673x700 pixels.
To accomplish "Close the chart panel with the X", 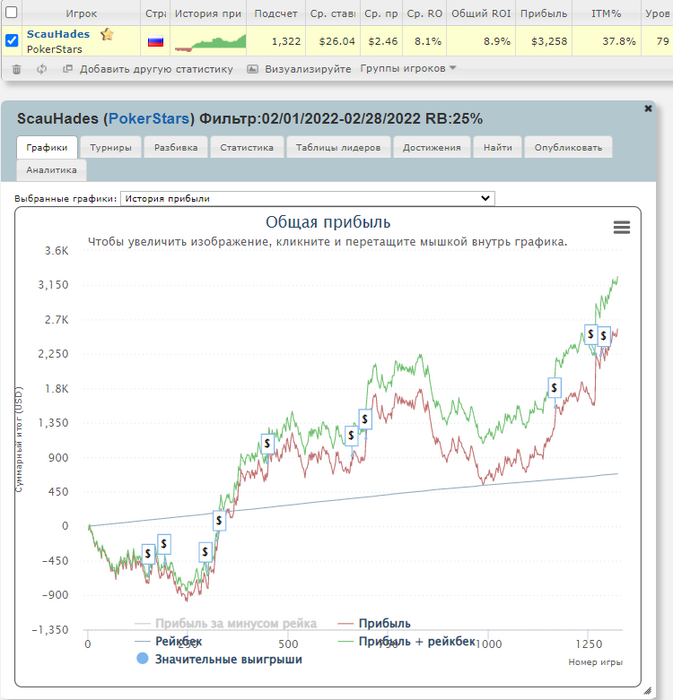I will point(648,108).
